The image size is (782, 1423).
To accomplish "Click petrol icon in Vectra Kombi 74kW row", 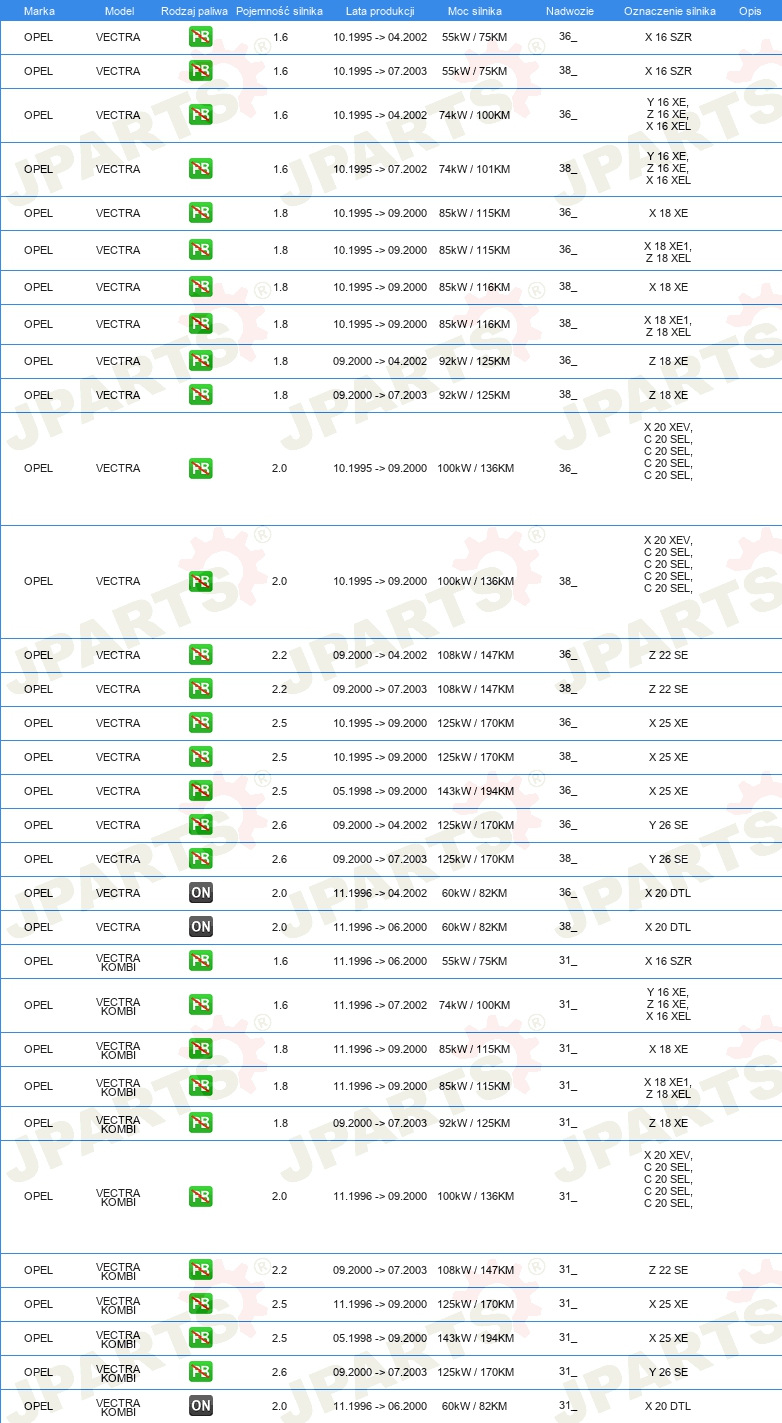I will [x=201, y=1005].
